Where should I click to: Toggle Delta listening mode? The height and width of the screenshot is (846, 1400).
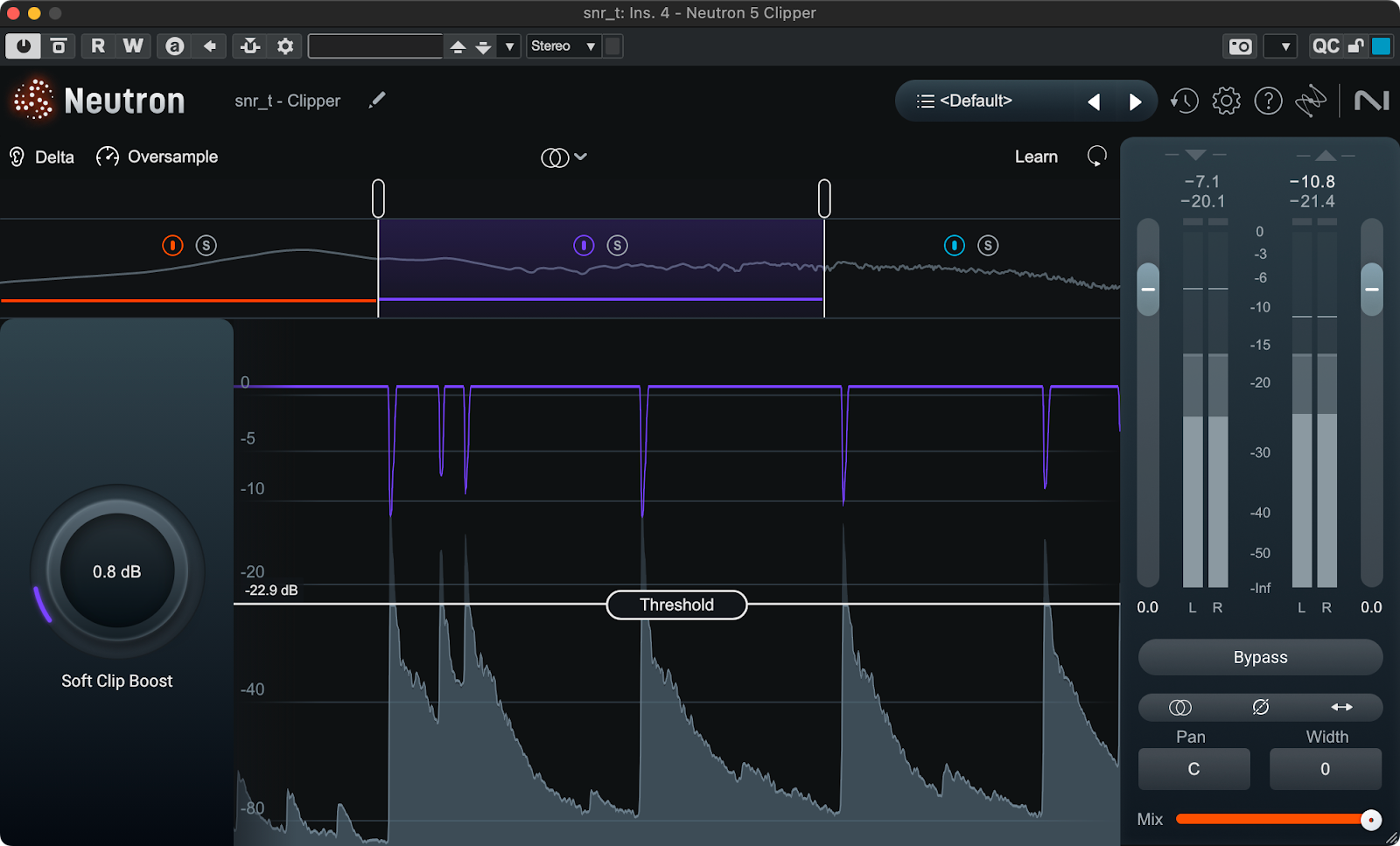click(x=41, y=157)
